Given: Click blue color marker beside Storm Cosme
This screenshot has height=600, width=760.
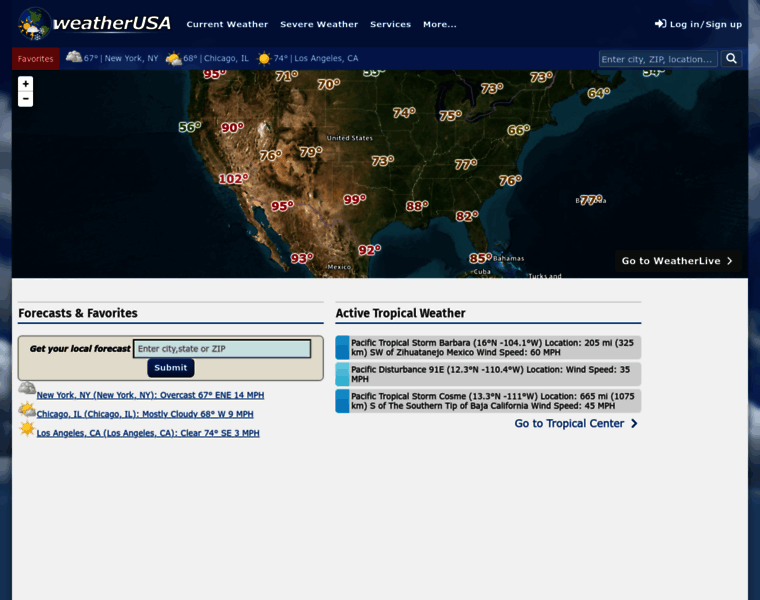Looking at the screenshot, I should tap(342, 401).
